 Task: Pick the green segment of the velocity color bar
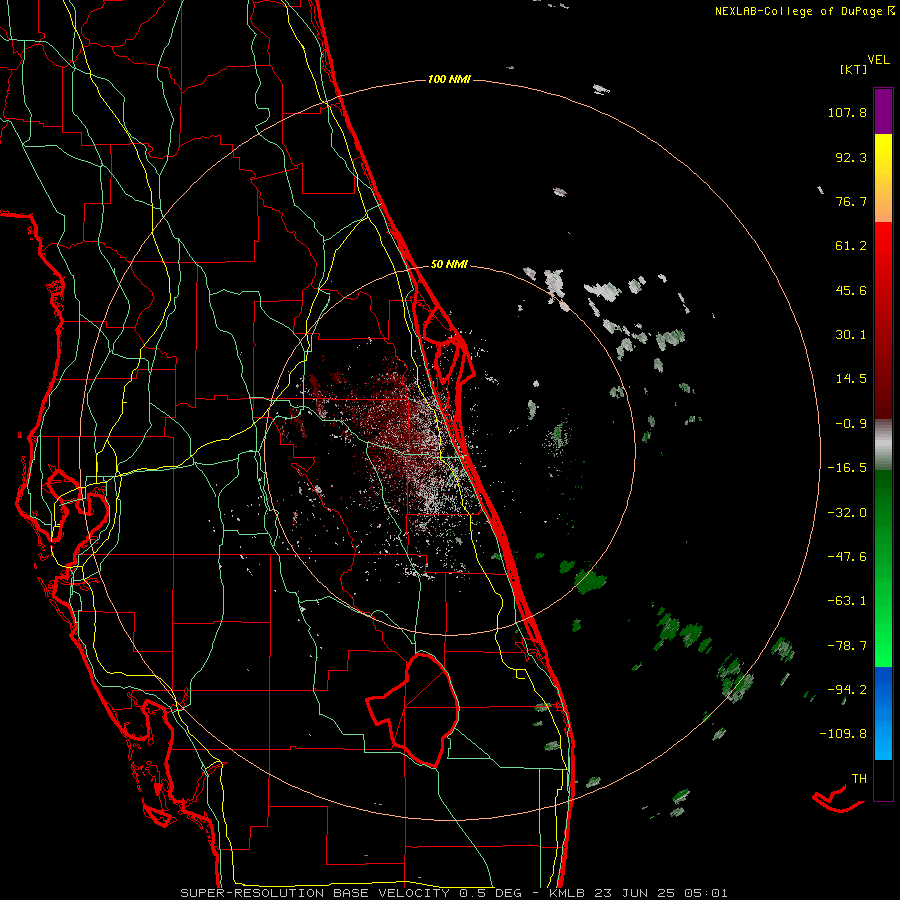[x=883, y=568]
